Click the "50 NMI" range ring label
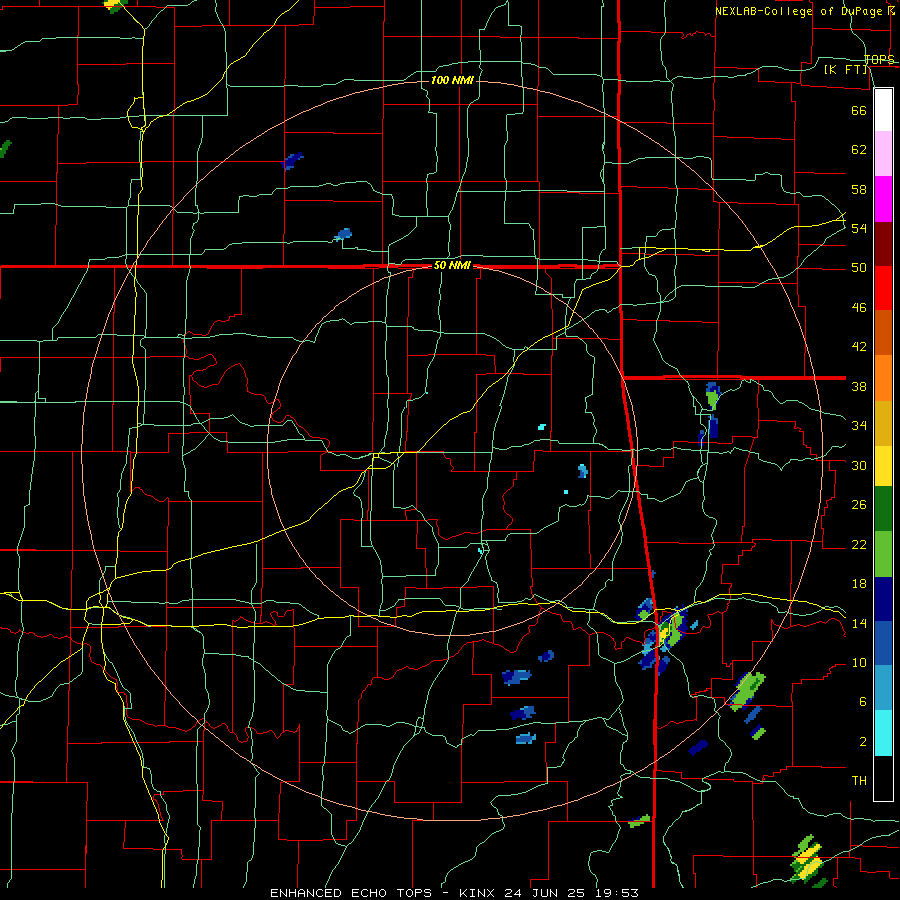Screen dimensions: 900x900 pos(452,265)
